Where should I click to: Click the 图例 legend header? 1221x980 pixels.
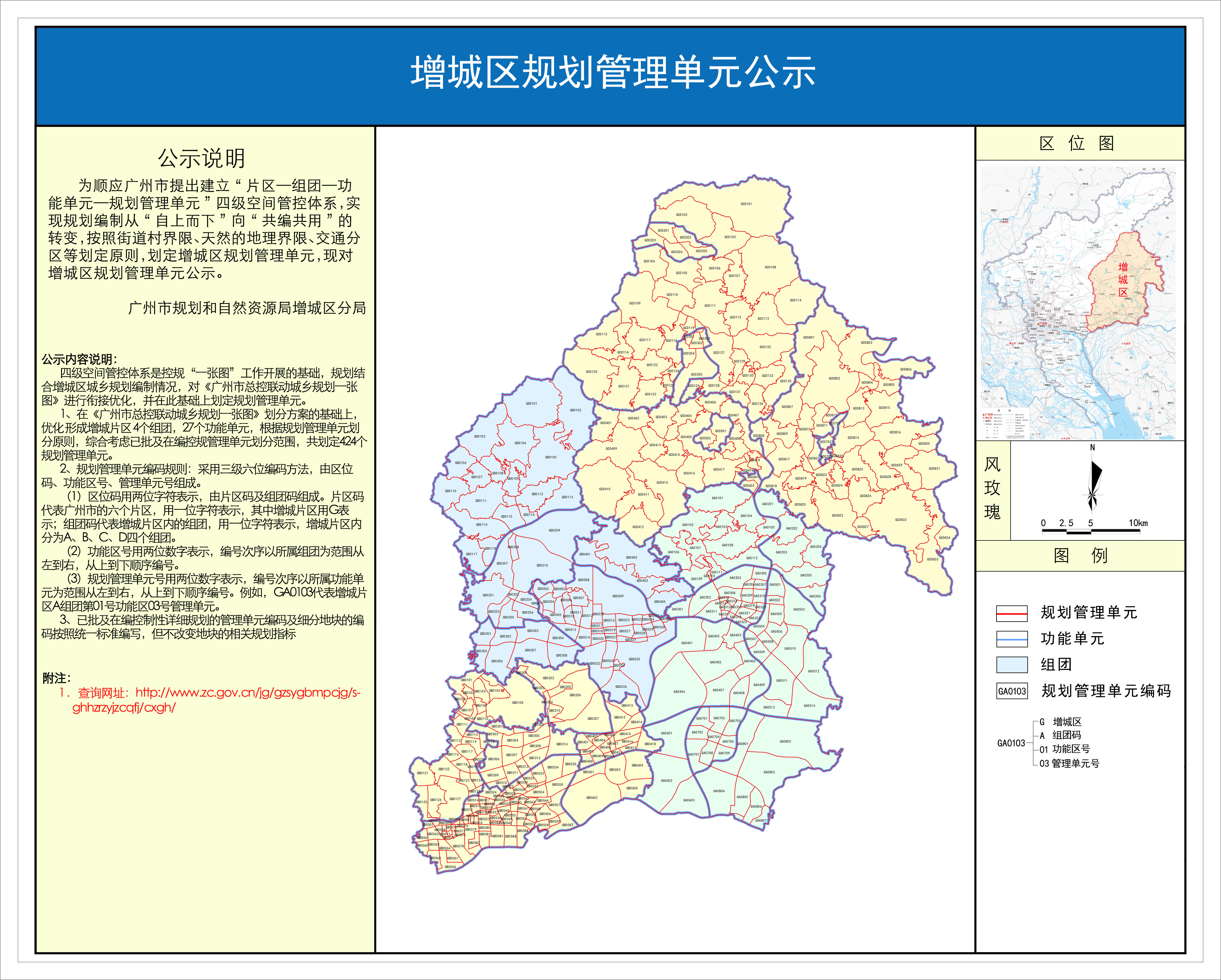click(1079, 555)
